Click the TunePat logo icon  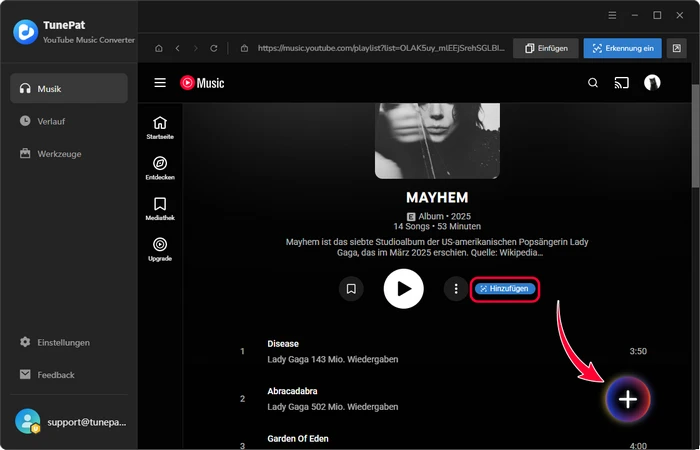click(x=25, y=32)
